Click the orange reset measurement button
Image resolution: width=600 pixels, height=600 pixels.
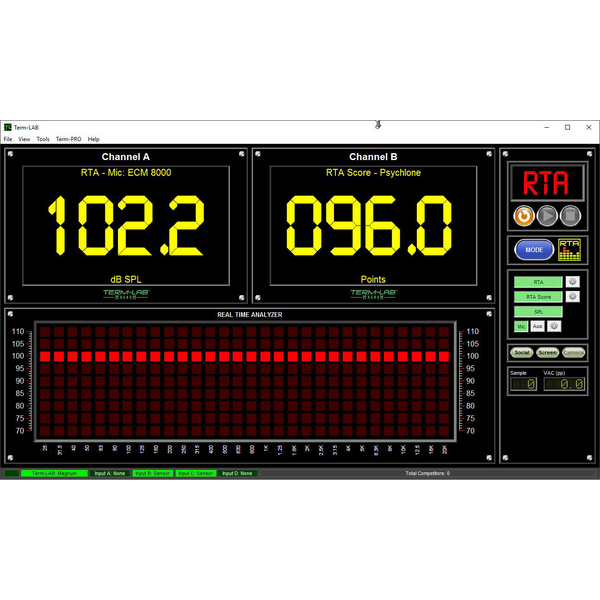coord(524,216)
